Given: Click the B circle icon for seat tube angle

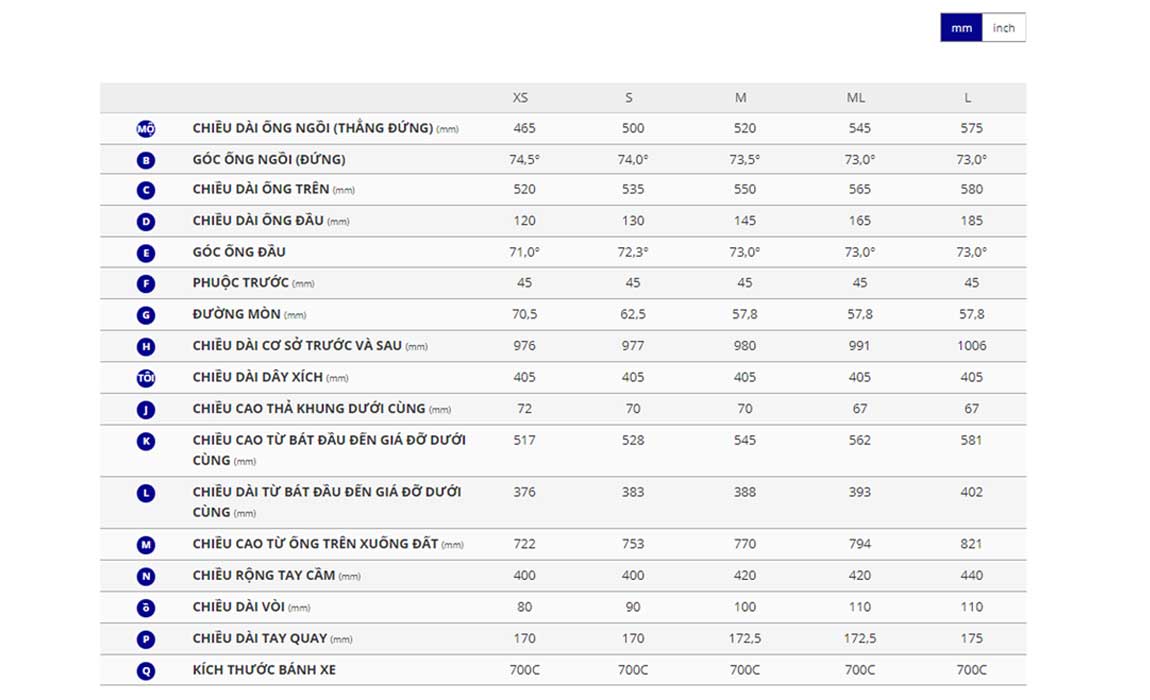Looking at the screenshot, I should 146,160.
